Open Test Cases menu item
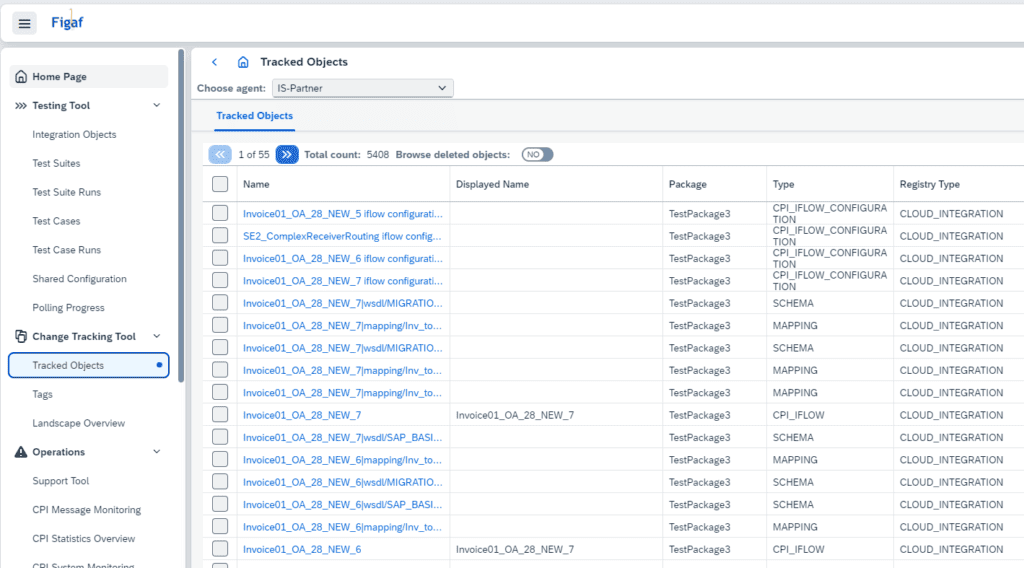Image resolution: width=1024 pixels, height=568 pixels. (x=56, y=221)
